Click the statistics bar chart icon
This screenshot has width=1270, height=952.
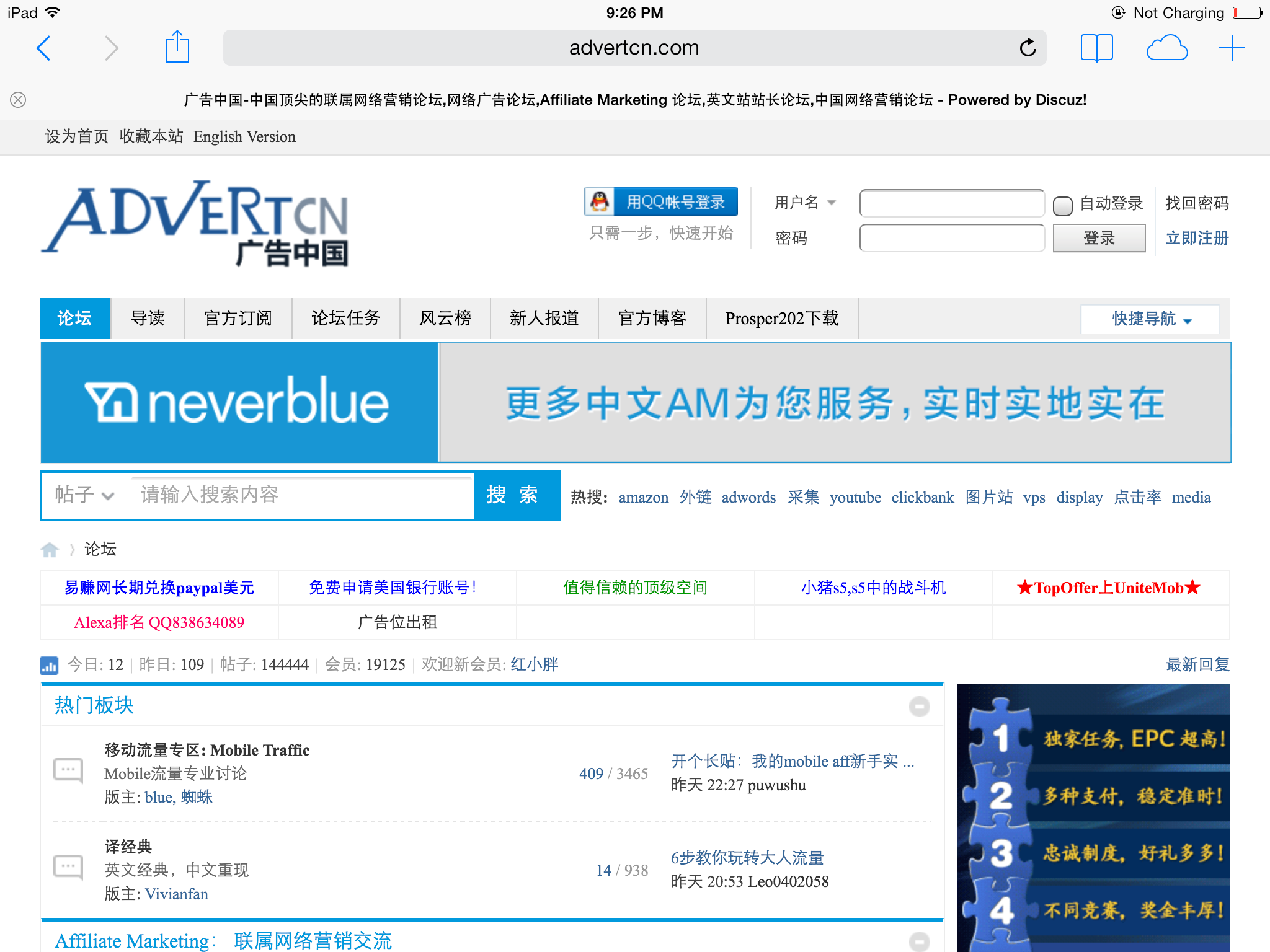click(49, 664)
